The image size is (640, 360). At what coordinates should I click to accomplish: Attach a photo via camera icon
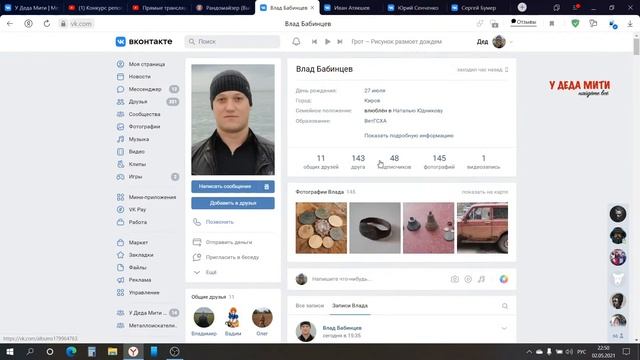(455, 279)
